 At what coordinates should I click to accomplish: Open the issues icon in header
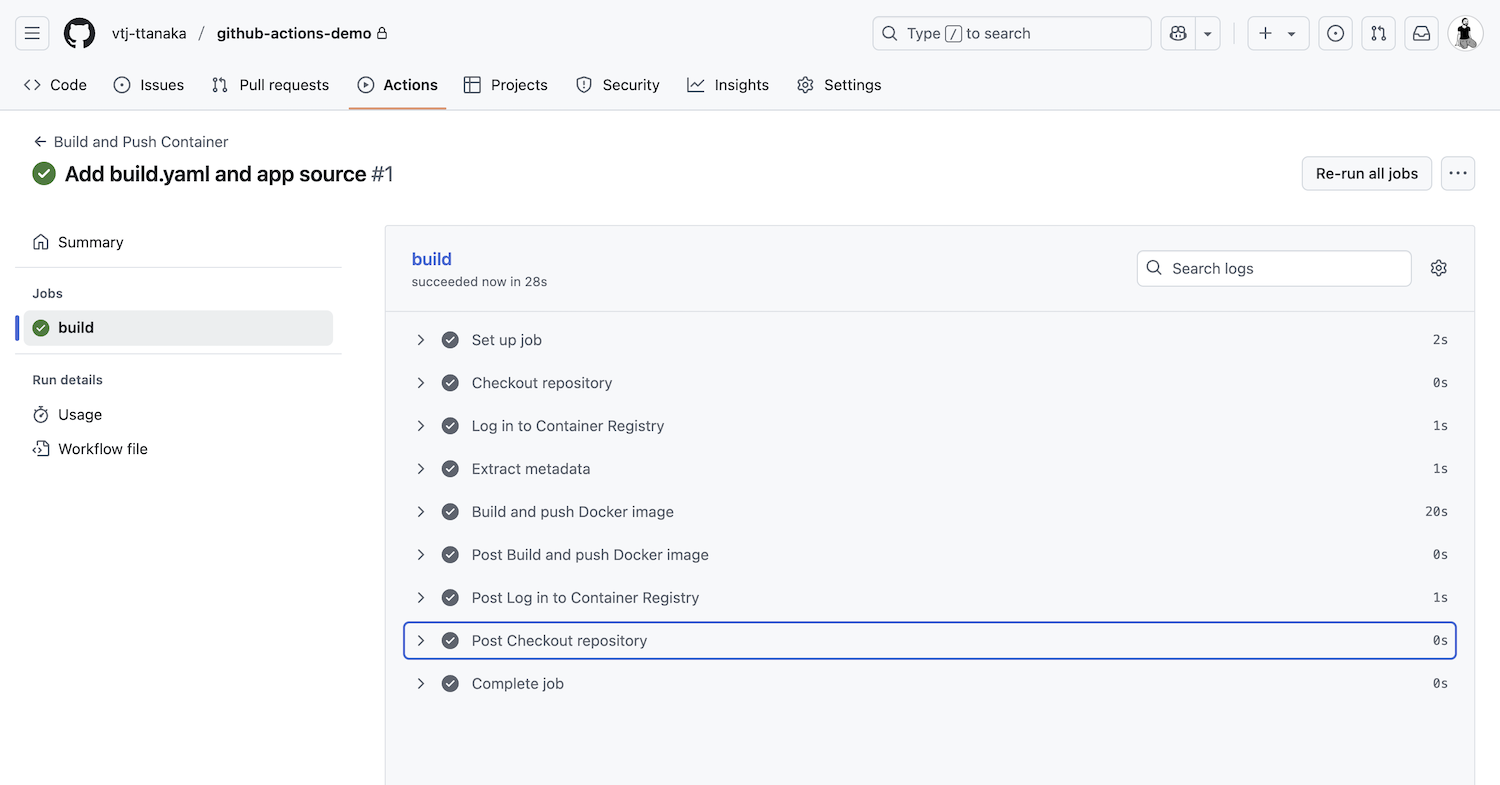[x=1335, y=33]
